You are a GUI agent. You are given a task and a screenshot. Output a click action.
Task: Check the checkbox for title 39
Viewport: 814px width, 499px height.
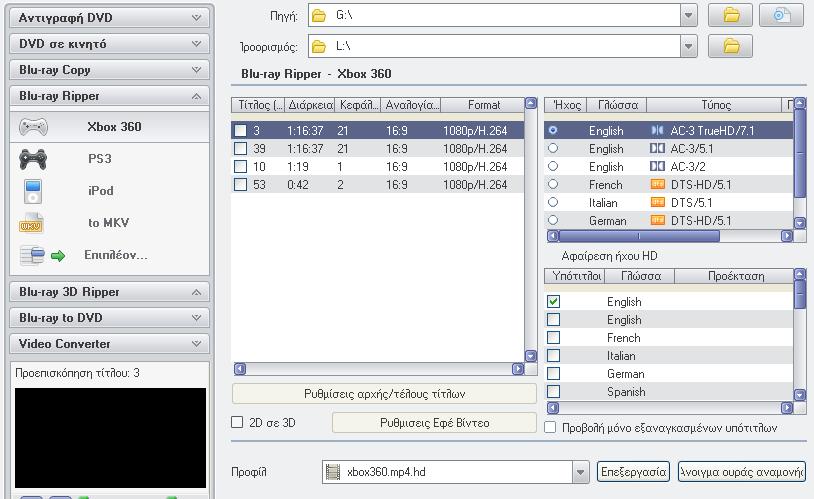click(240, 149)
